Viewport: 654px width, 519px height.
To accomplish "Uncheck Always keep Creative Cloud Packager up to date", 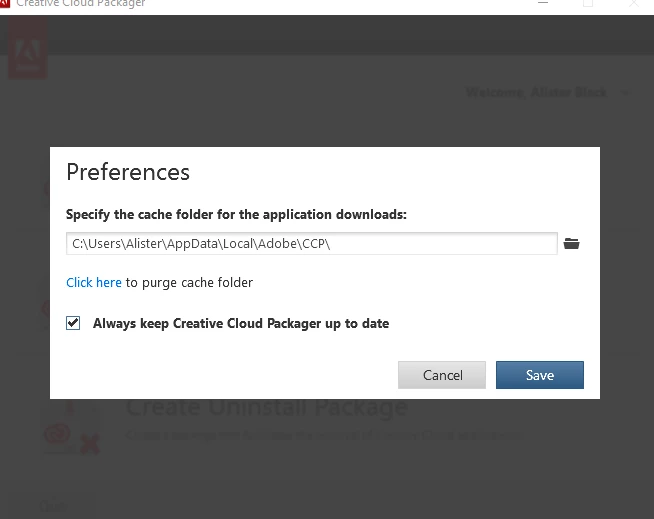I will pyautogui.click(x=73, y=323).
